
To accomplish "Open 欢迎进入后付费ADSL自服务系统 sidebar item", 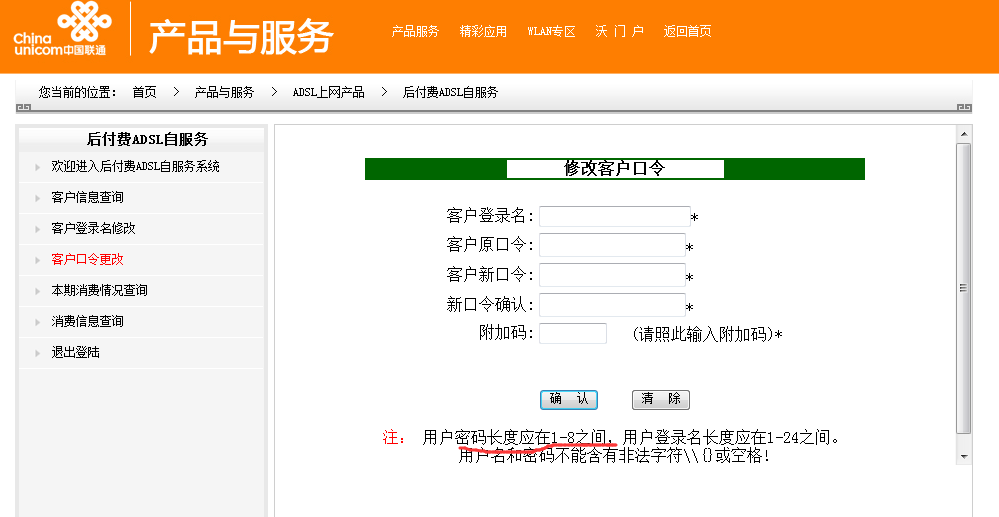I will point(136,166).
